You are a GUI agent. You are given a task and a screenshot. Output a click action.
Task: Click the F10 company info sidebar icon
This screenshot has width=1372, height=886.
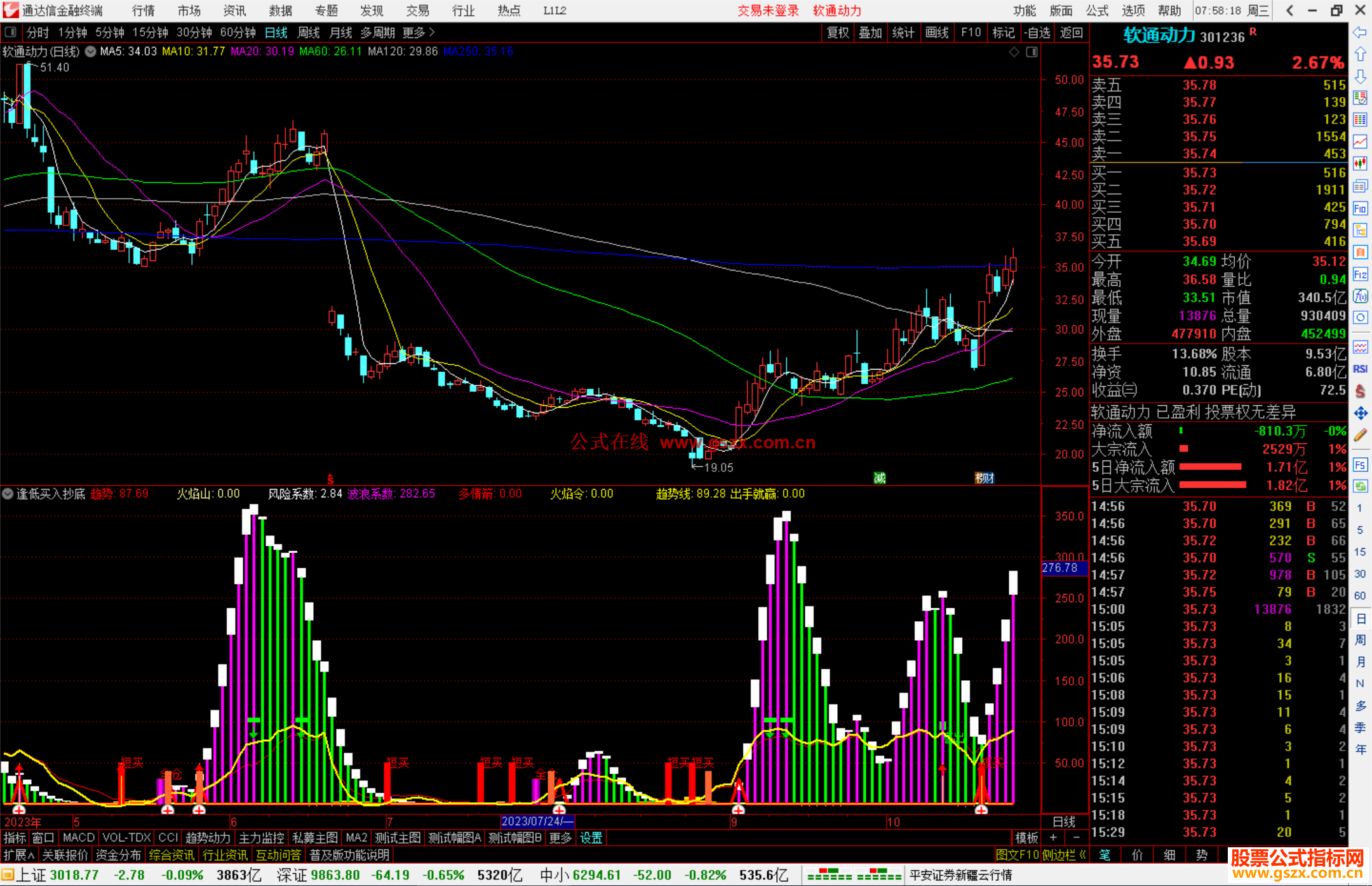tap(1360, 208)
